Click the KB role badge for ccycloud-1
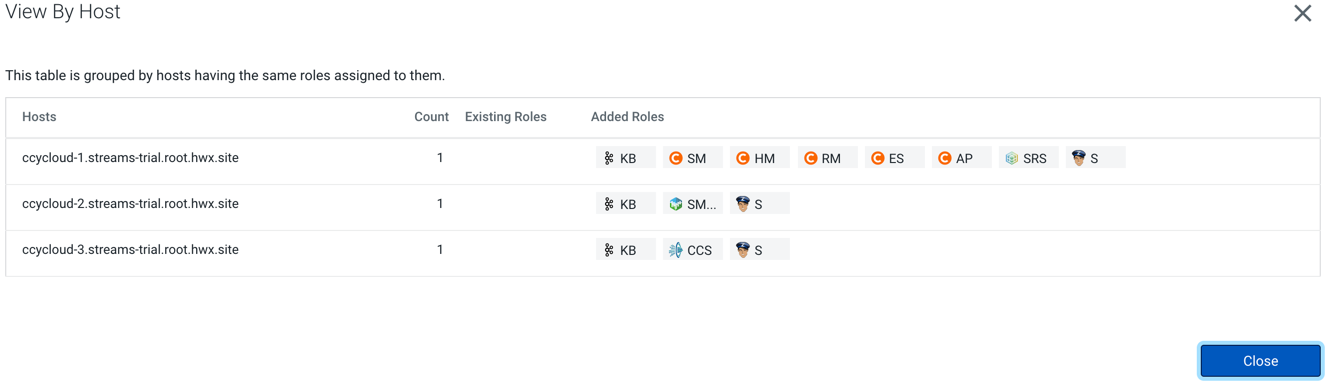Viewport: 1329px width, 386px height. [x=626, y=158]
